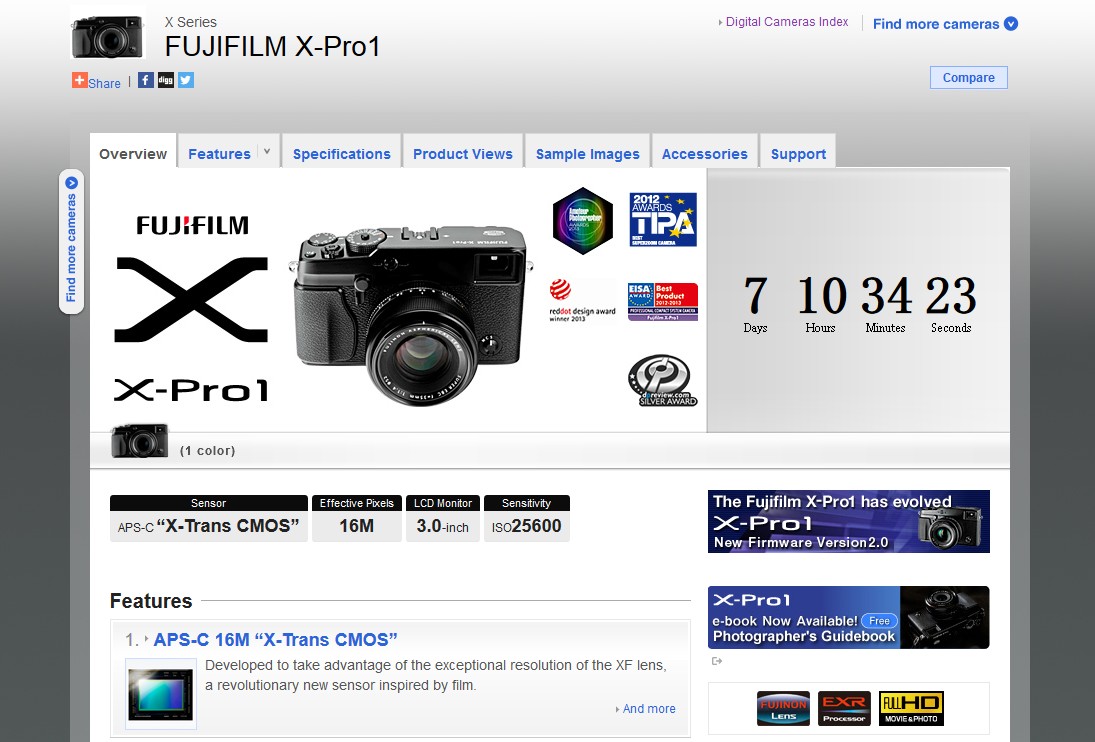Click the Features section heading
The height and width of the screenshot is (742, 1095).
pos(151,601)
